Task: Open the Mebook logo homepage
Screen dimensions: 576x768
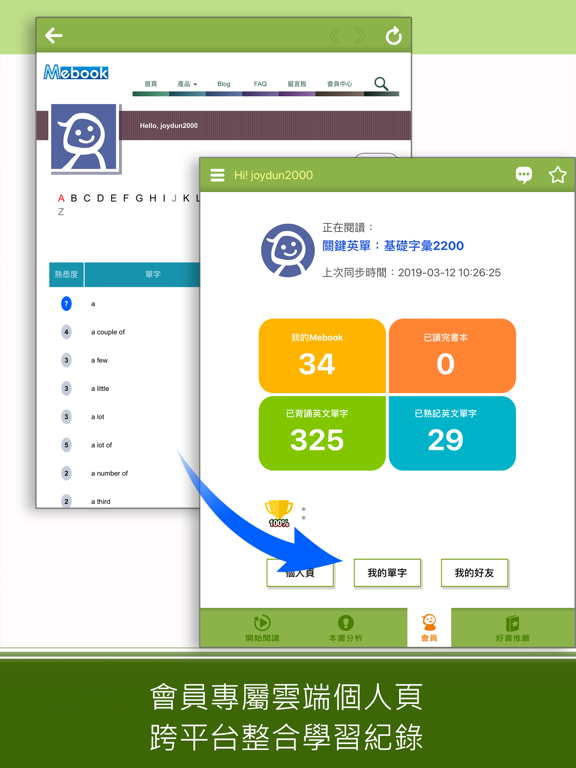Action: pyautogui.click(x=76, y=72)
